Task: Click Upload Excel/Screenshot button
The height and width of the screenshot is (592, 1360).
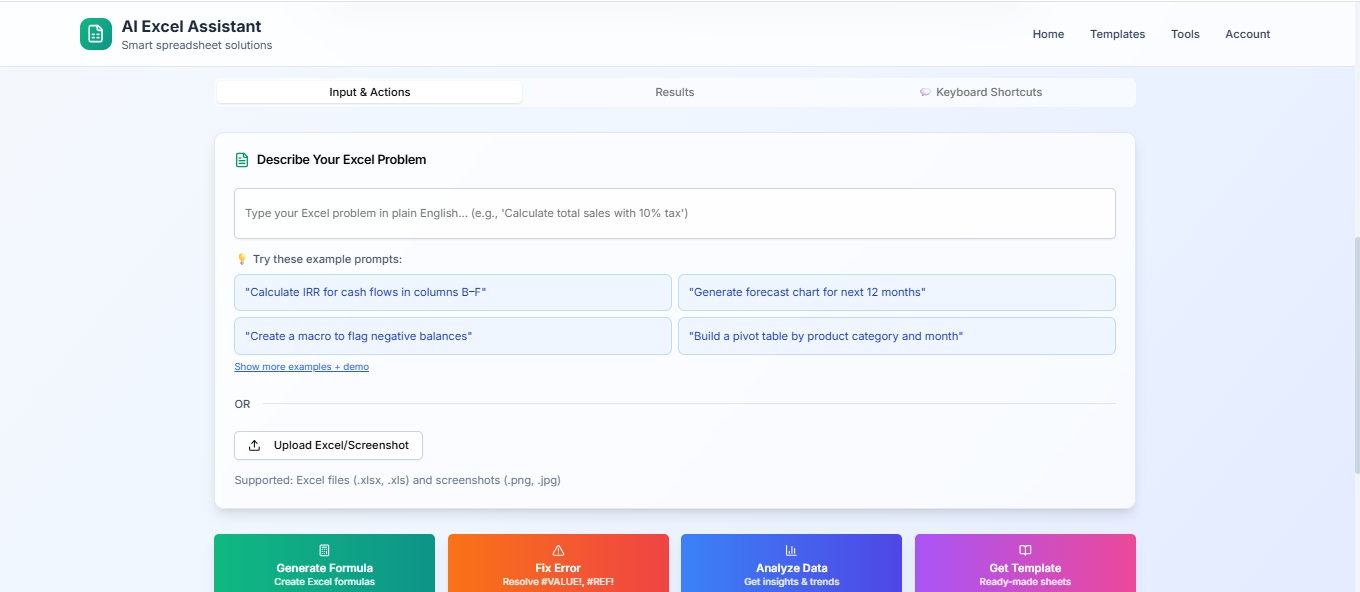Action: (x=328, y=445)
